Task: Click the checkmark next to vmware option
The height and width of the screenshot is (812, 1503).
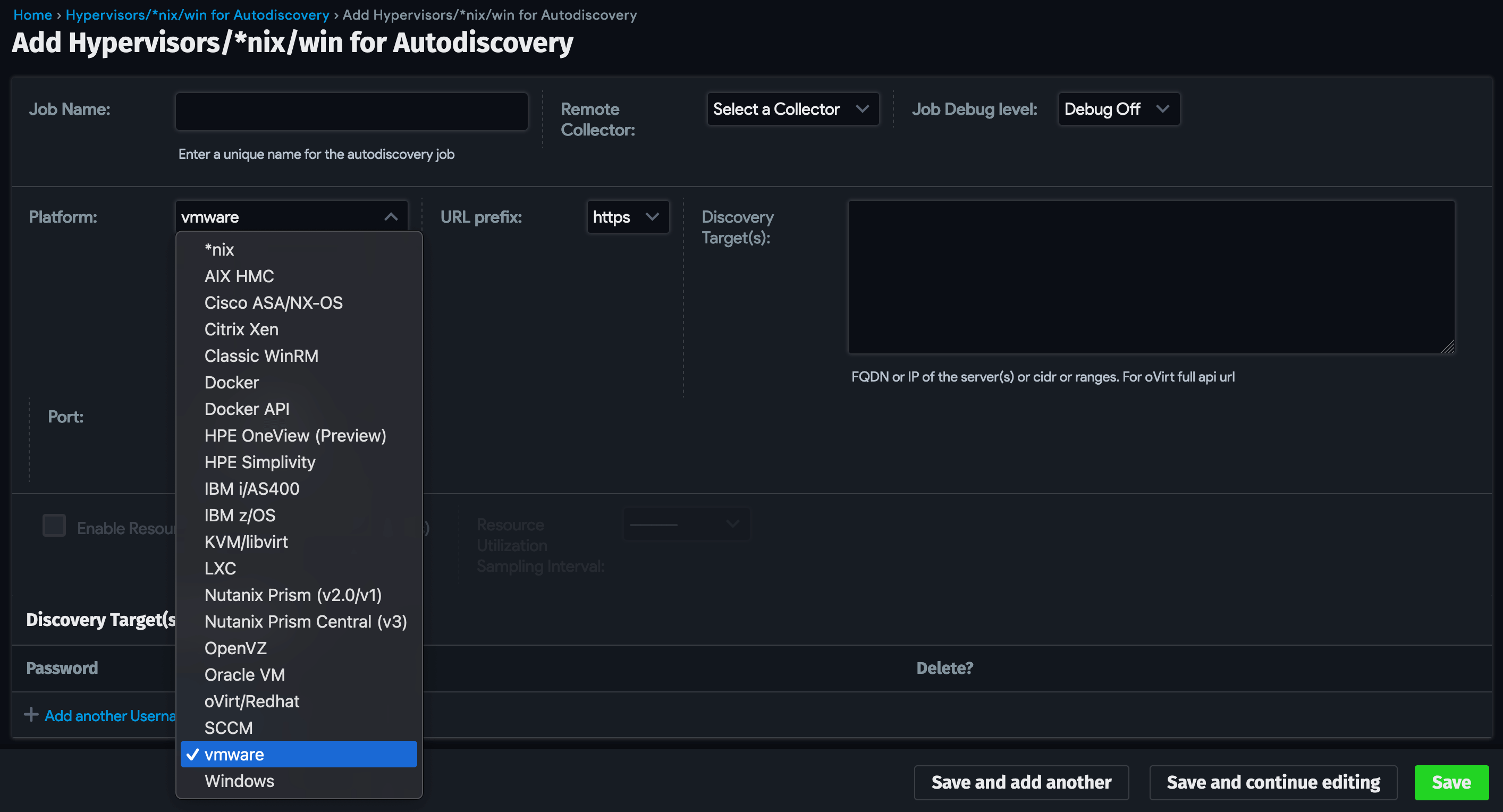Action: (x=193, y=754)
